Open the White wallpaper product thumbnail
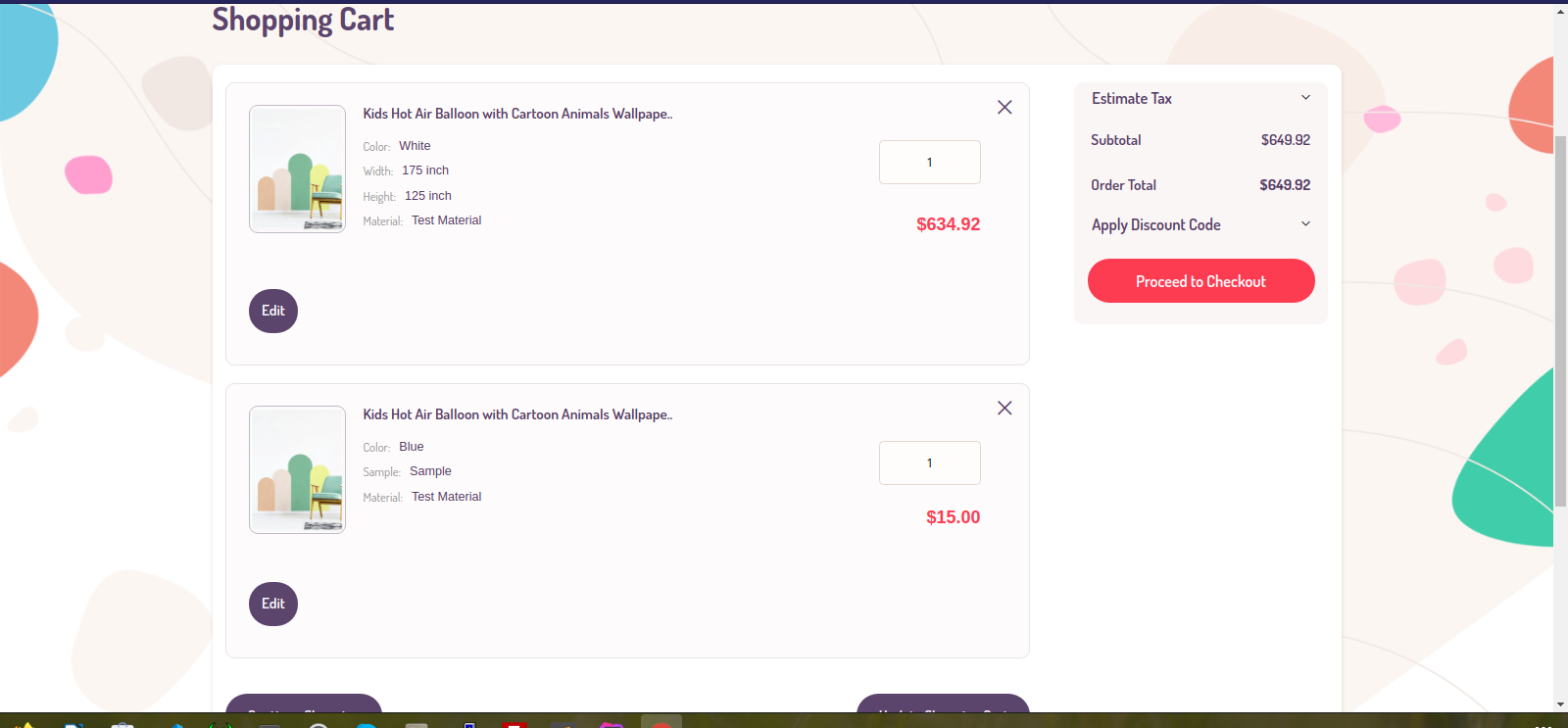This screenshot has height=728, width=1568. tap(297, 170)
